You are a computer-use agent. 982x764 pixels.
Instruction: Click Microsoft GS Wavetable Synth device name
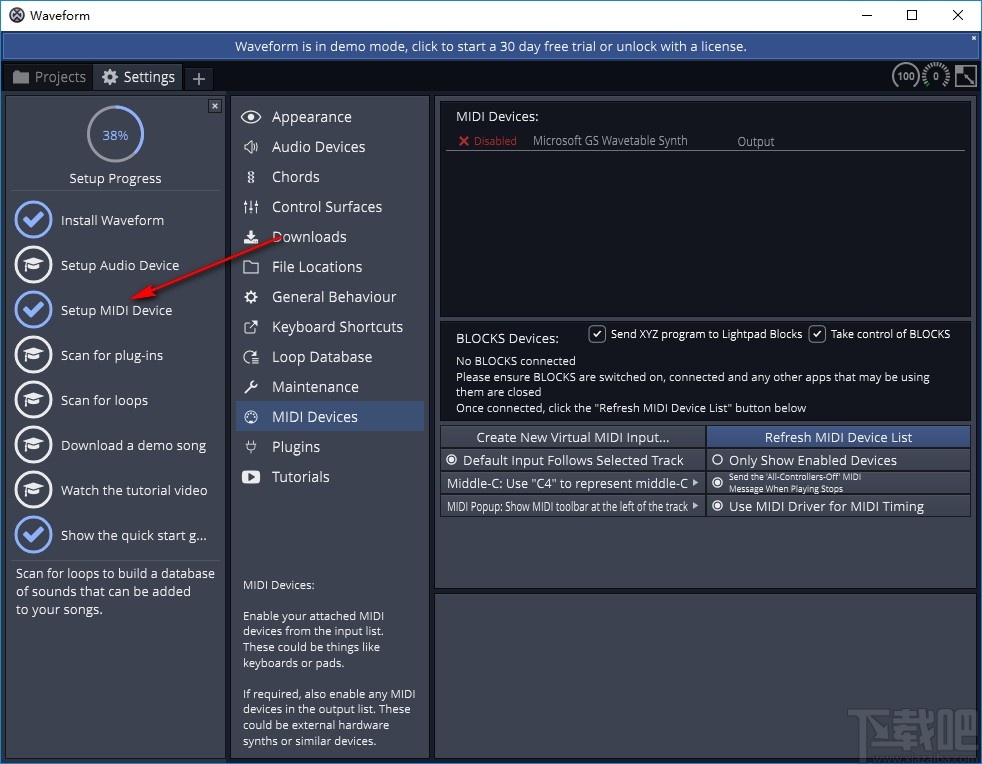pyautogui.click(x=610, y=141)
